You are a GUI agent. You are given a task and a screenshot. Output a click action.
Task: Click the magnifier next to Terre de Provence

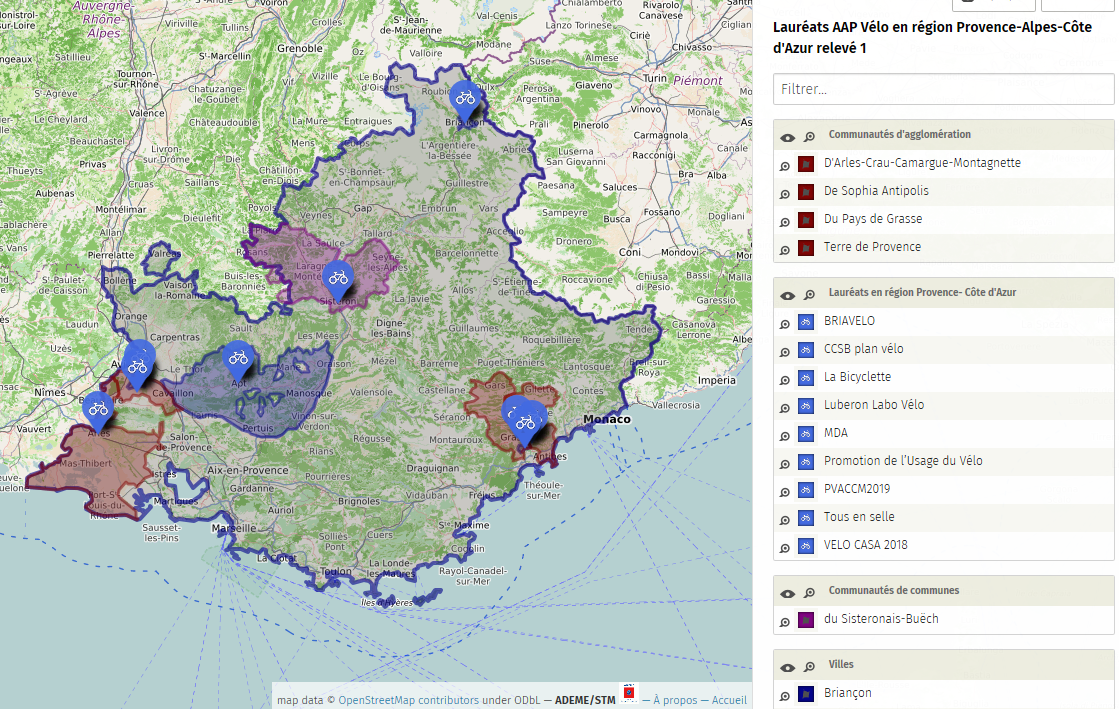pyautogui.click(x=785, y=249)
